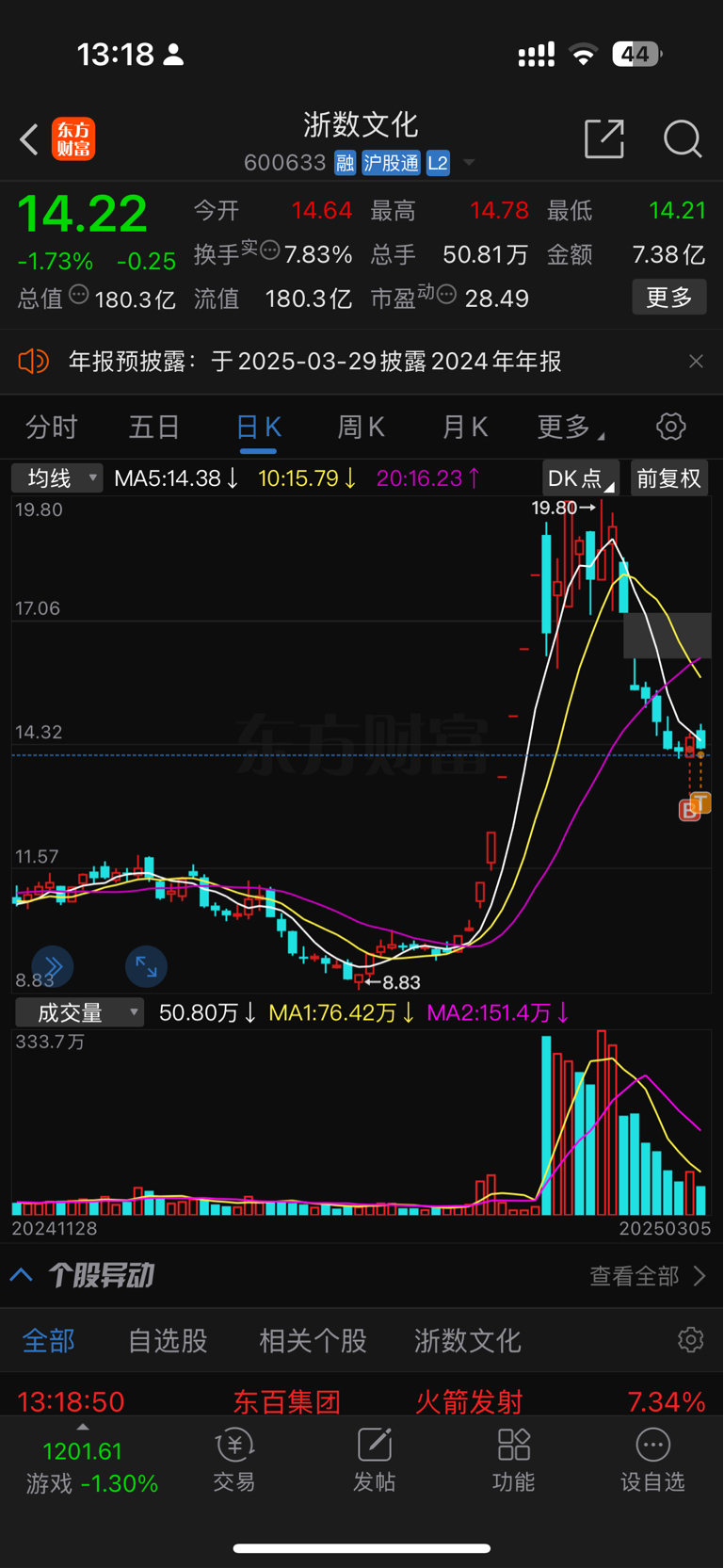Switch to the 分时 tab
The image size is (724, 1568).
click(52, 428)
